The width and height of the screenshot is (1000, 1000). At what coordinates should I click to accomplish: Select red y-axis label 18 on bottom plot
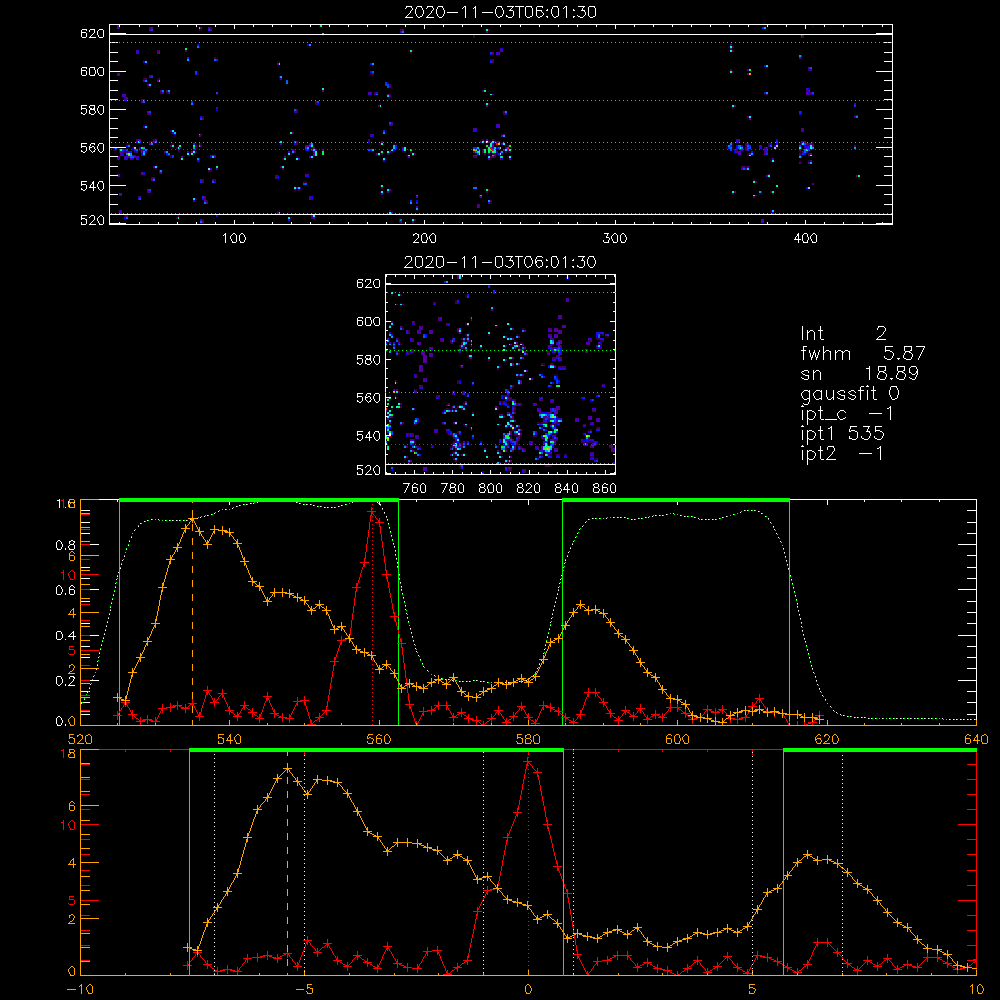68,754
